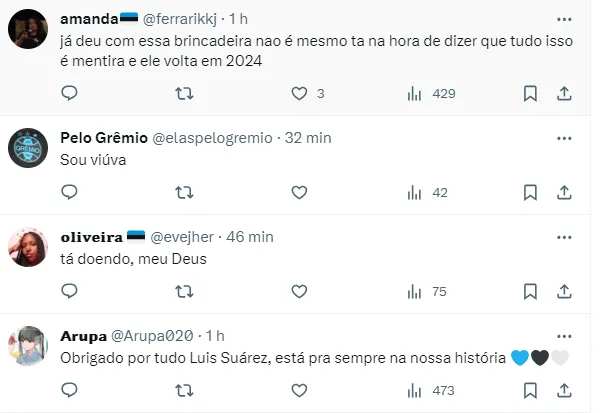Bookmark oliveira's tweet
The width and height of the screenshot is (613, 413).
pos(531,291)
